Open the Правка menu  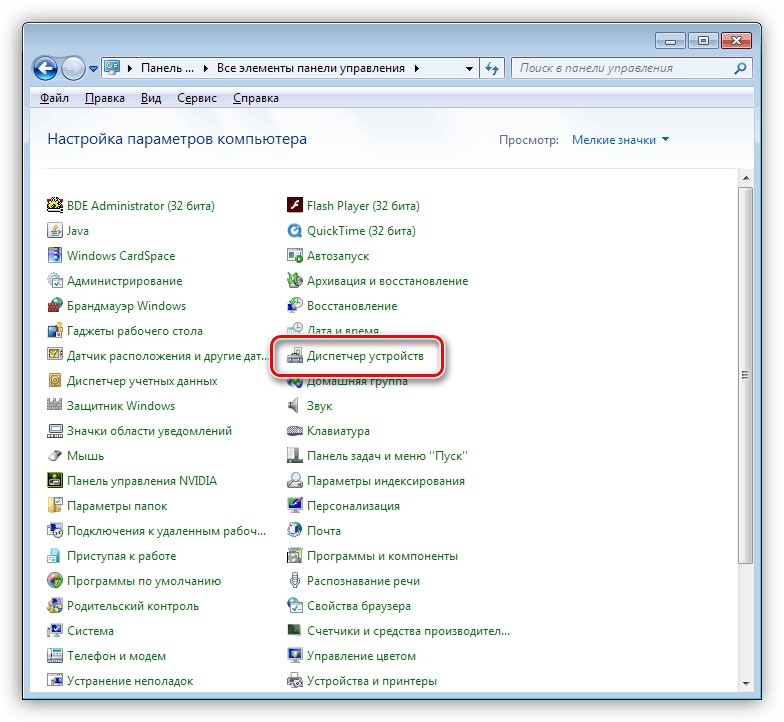(104, 98)
